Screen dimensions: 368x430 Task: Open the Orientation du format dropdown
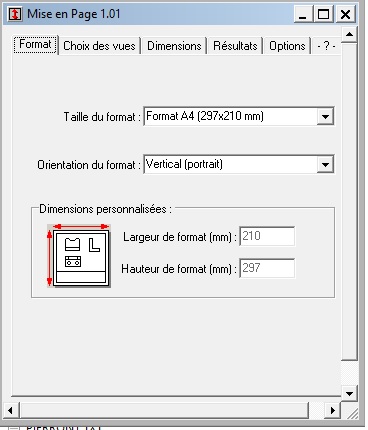(325, 164)
